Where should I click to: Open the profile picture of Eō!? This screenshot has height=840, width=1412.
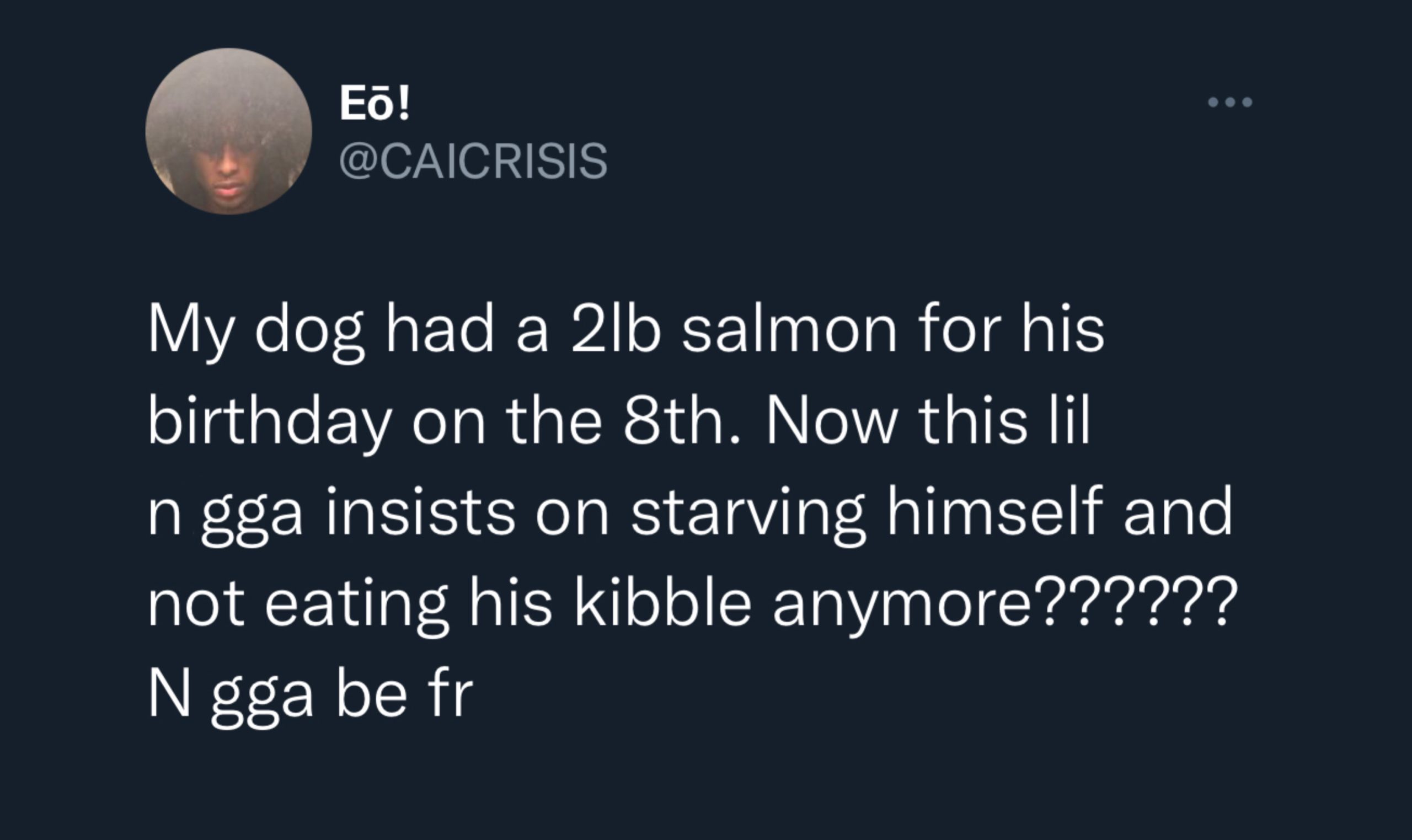[229, 131]
